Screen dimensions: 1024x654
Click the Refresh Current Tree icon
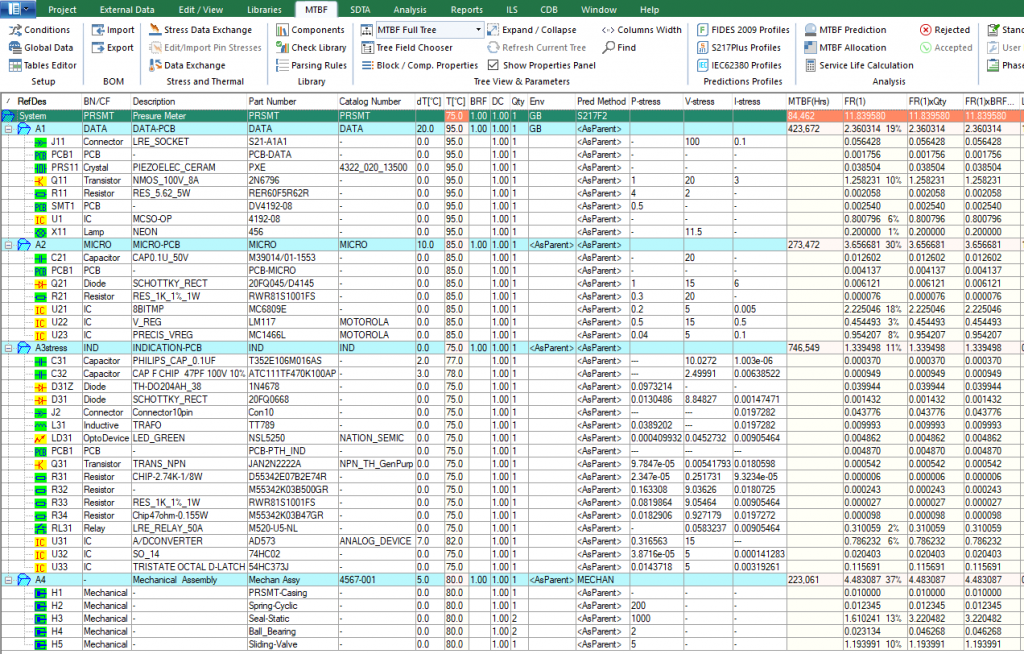(x=493, y=48)
